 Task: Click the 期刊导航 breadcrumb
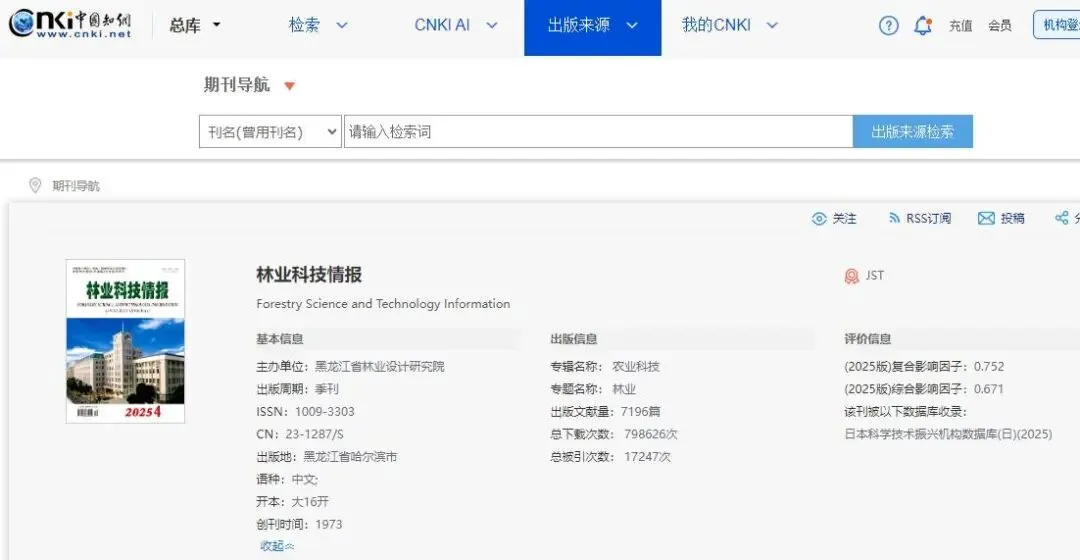click(76, 186)
